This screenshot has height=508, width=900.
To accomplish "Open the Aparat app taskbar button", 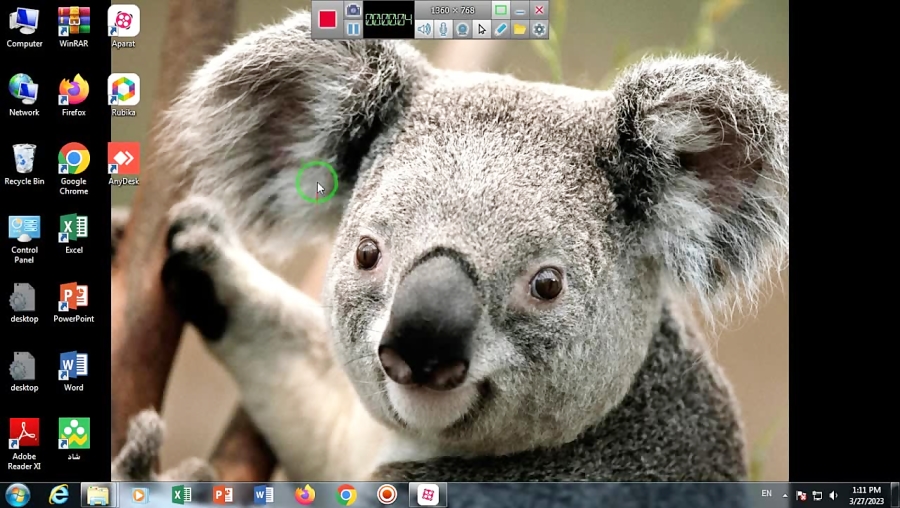I will [428, 495].
